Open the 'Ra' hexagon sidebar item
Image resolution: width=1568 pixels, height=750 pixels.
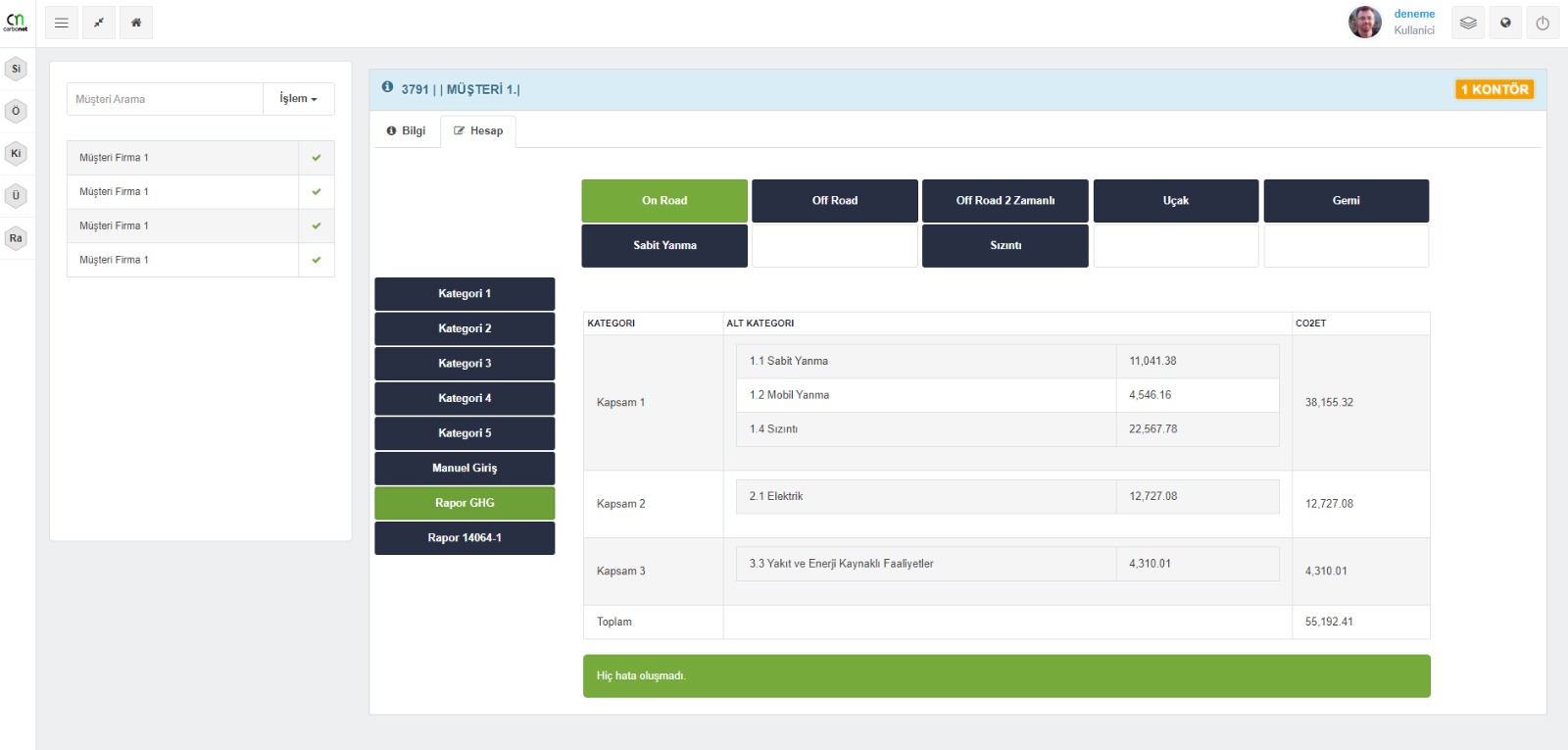[16, 238]
